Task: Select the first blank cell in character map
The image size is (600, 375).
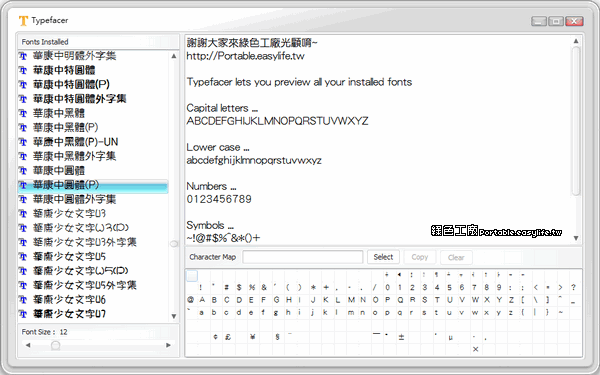Action: (192, 276)
